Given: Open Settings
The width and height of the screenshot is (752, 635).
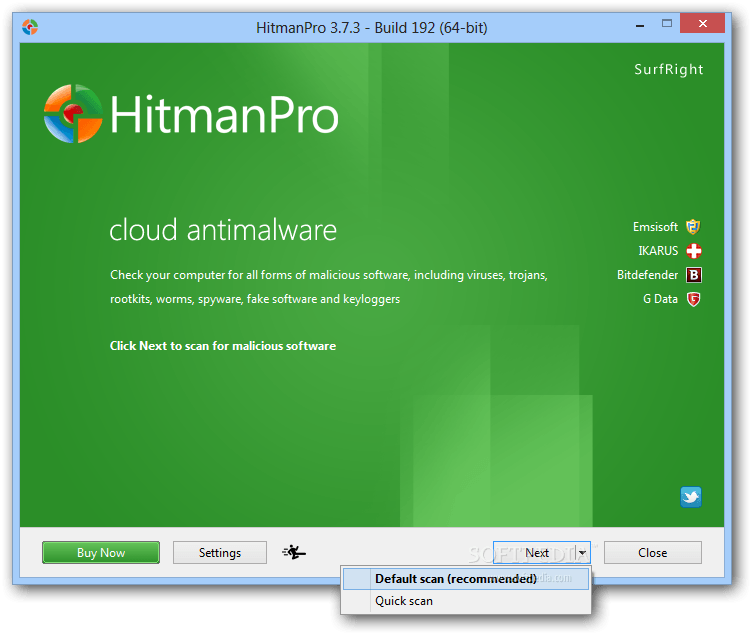Looking at the screenshot, I should point(220,553).
